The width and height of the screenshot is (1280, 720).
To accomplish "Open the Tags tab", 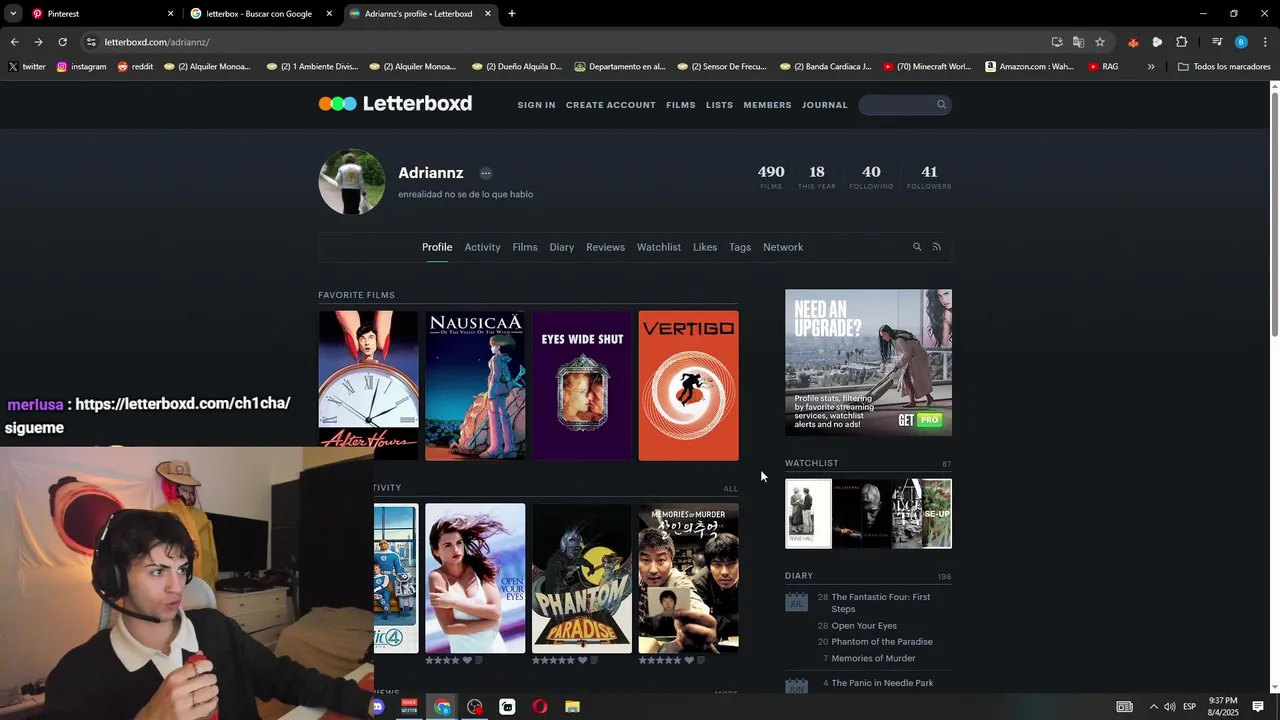I will click(740, 247).
